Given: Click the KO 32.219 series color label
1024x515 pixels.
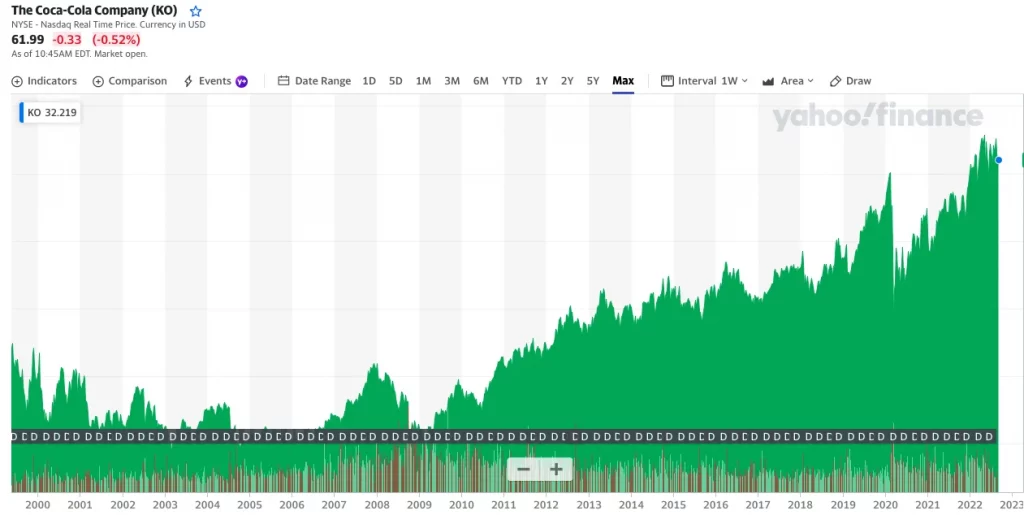Looking at the screenshot, I should pyautogui.click(x=50, y=113).
